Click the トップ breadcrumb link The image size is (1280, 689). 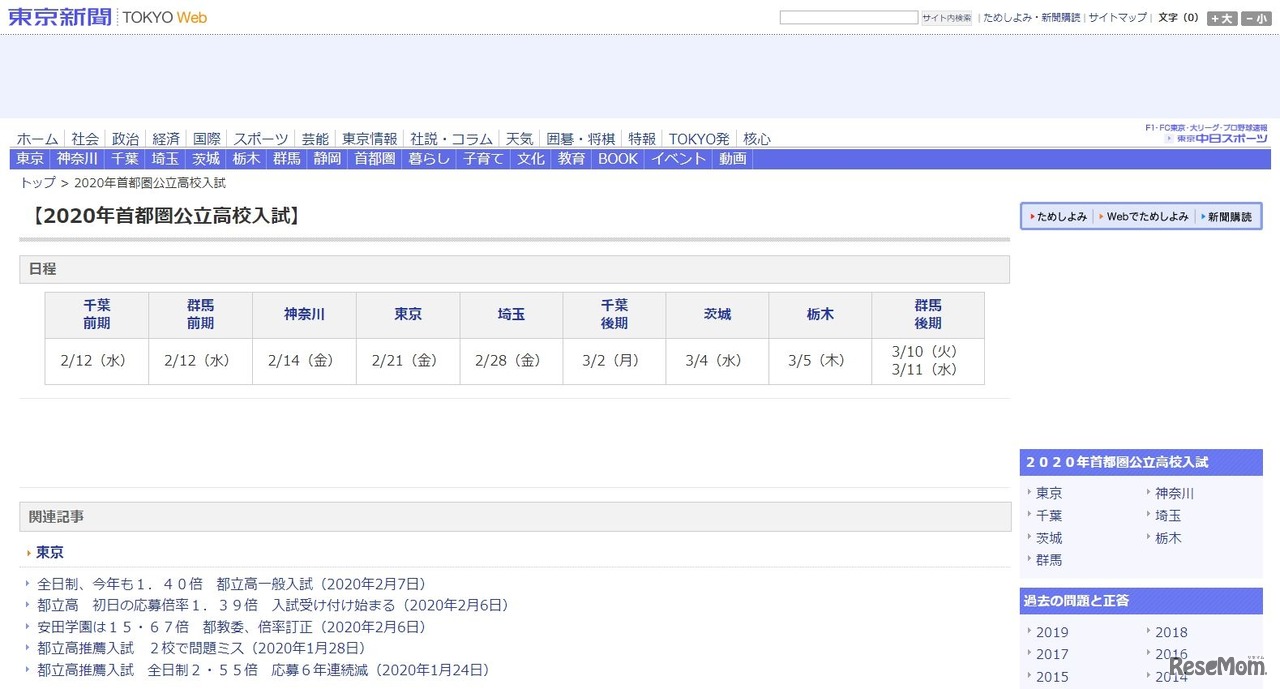coord(38,183)
